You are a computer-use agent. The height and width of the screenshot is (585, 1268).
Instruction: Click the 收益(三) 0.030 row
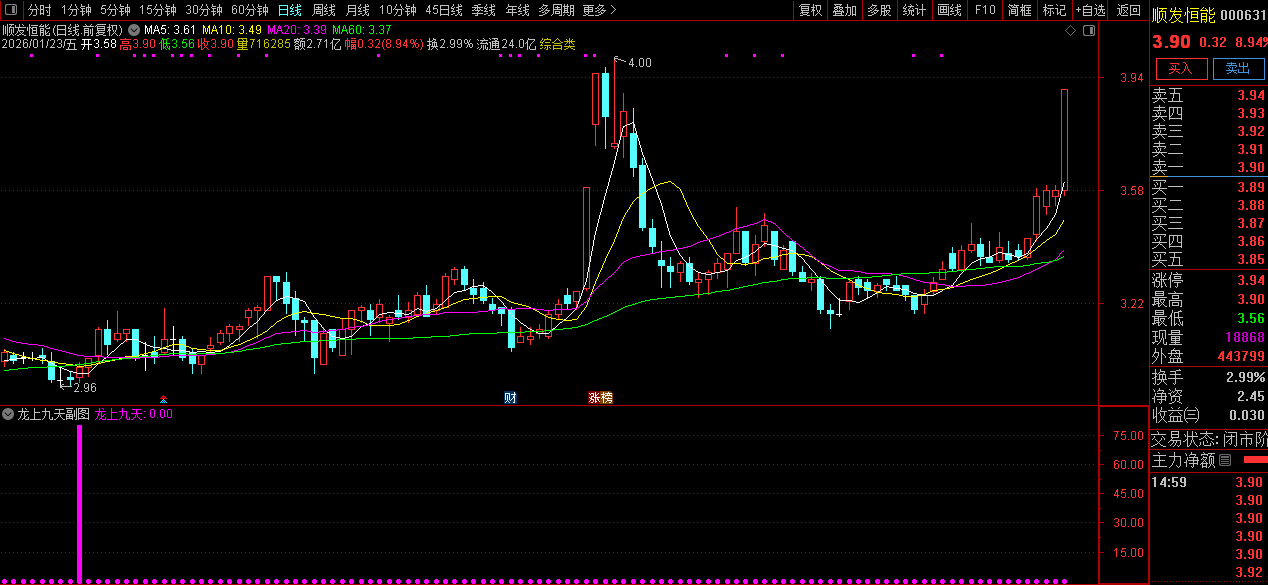coord(1209,415)
